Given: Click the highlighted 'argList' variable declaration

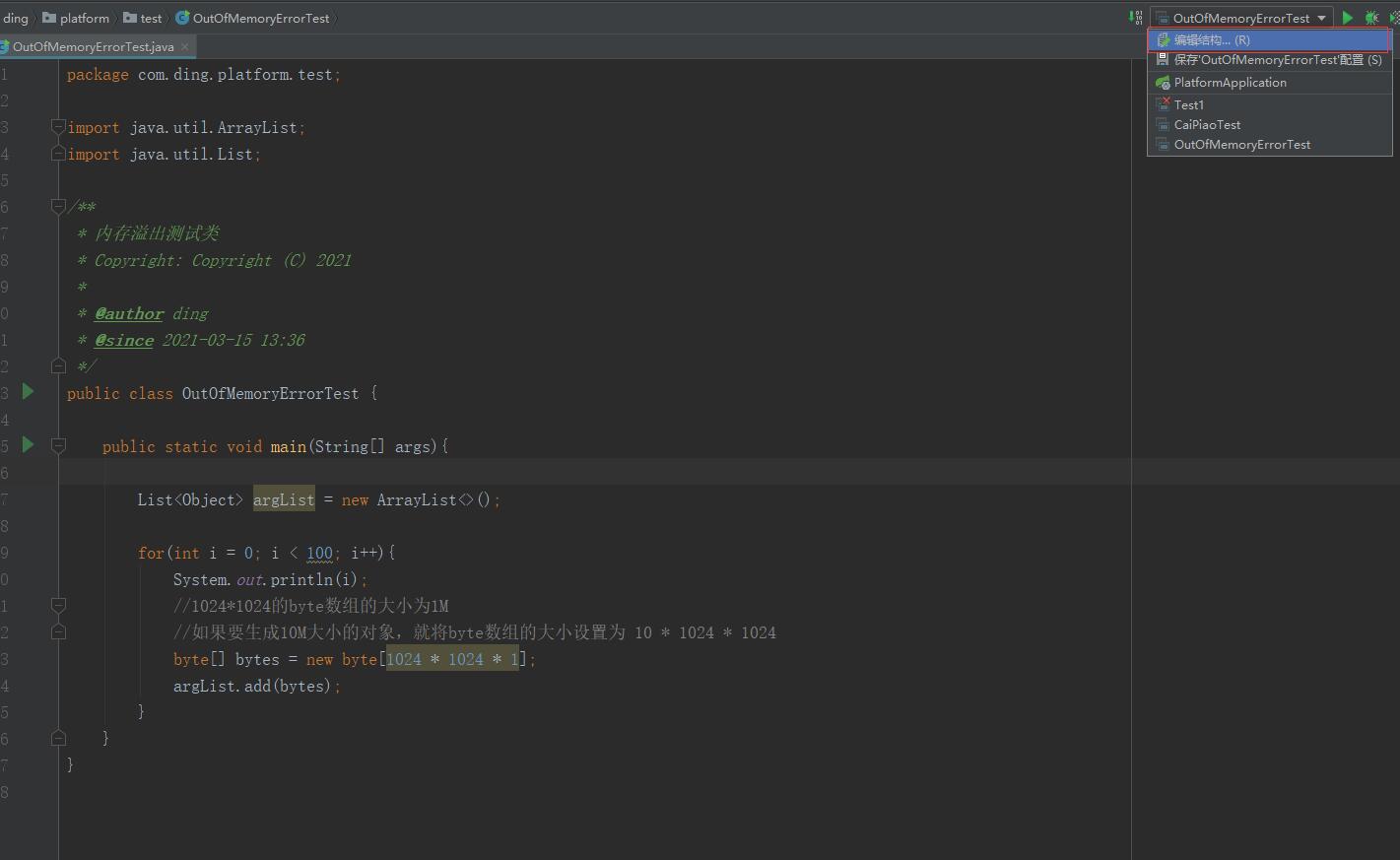Looking at the screenshot, I should pyautogui.click(x=284, y=499).
